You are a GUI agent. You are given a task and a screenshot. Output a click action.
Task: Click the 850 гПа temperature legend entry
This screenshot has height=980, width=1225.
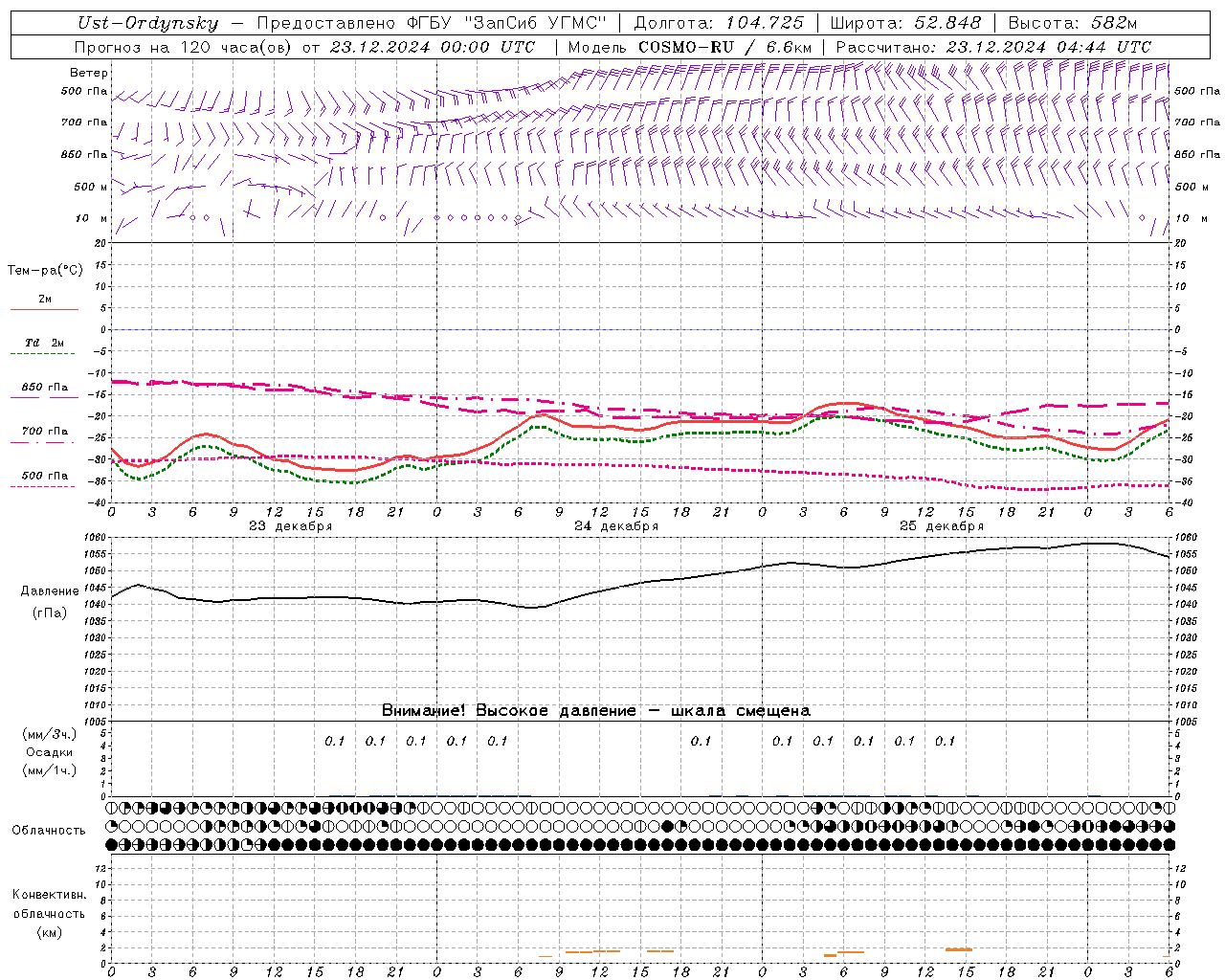[45, 388]
